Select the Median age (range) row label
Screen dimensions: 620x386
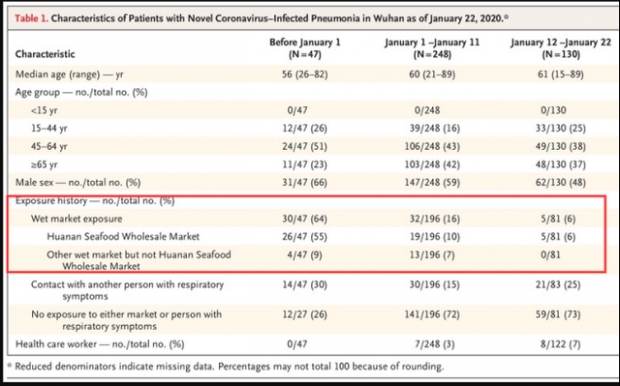pos(69,74)
